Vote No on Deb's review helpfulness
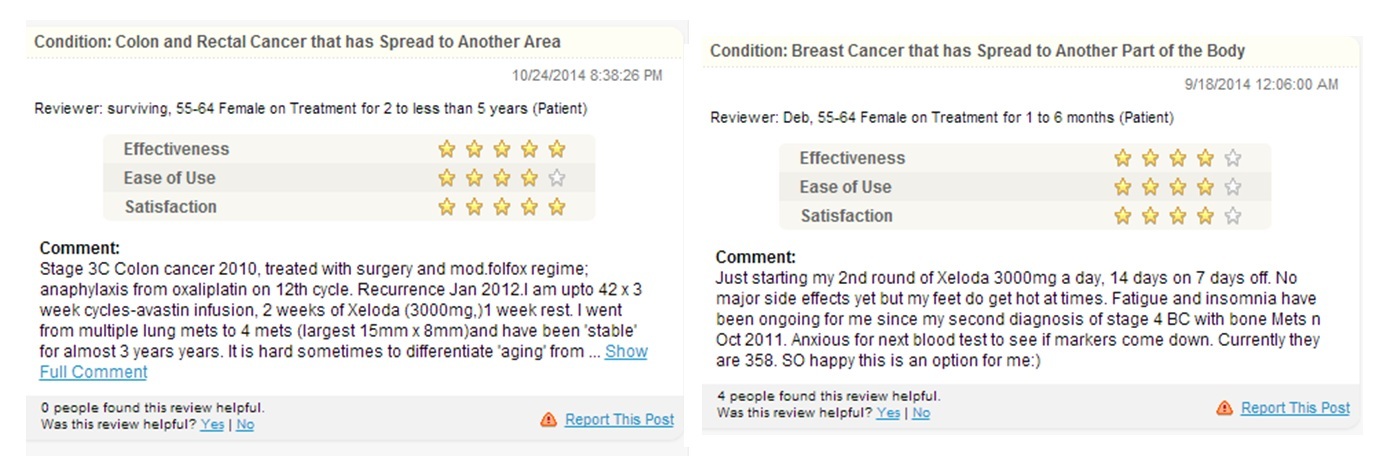1374x458 pixels. 921,413
